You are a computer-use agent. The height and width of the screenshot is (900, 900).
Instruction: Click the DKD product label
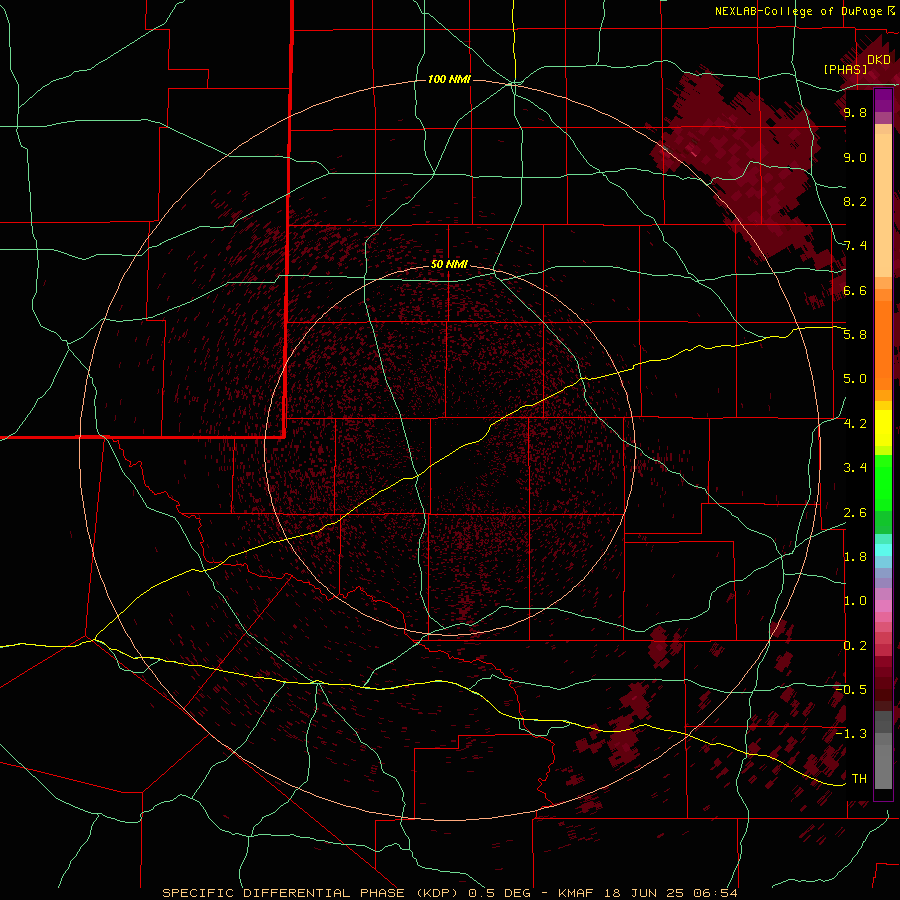point(878,60)
